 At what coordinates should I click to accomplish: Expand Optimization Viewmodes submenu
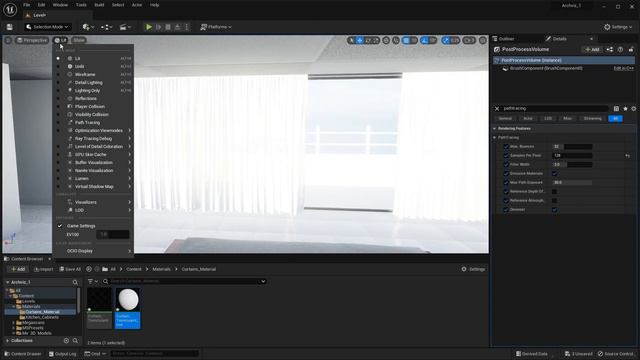(93, 131)
